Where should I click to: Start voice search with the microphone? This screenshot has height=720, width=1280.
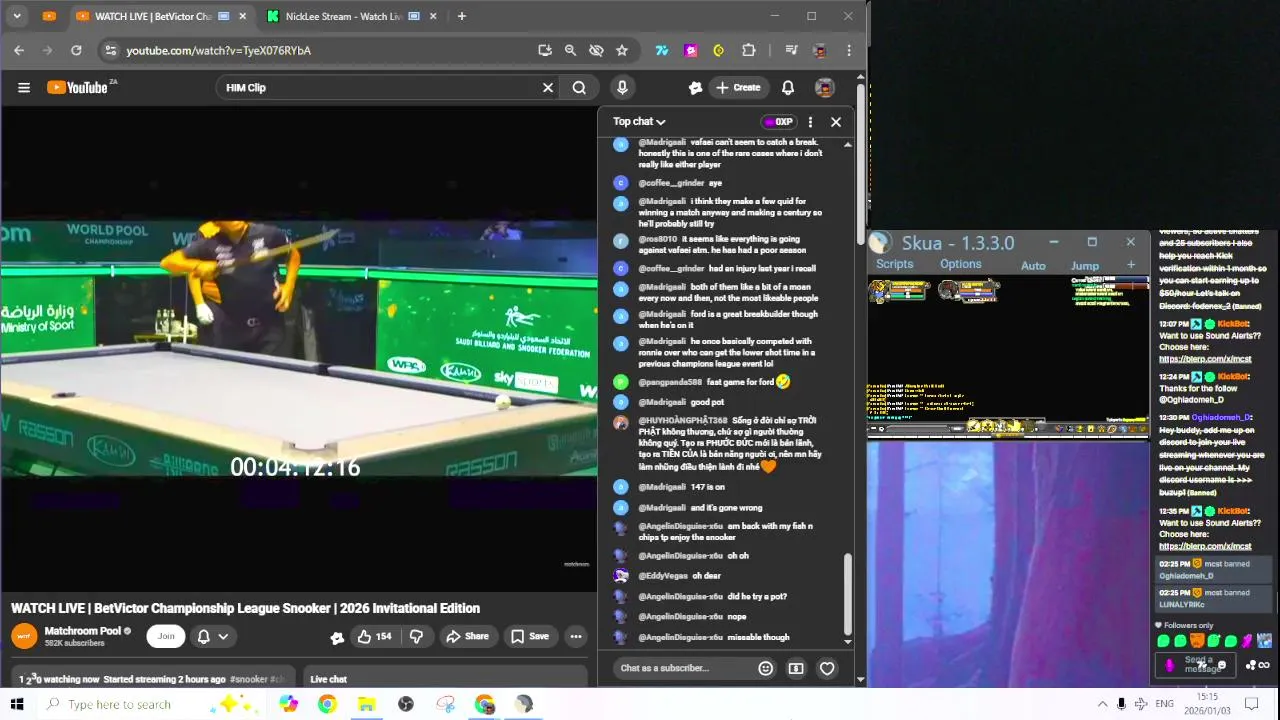622,88
